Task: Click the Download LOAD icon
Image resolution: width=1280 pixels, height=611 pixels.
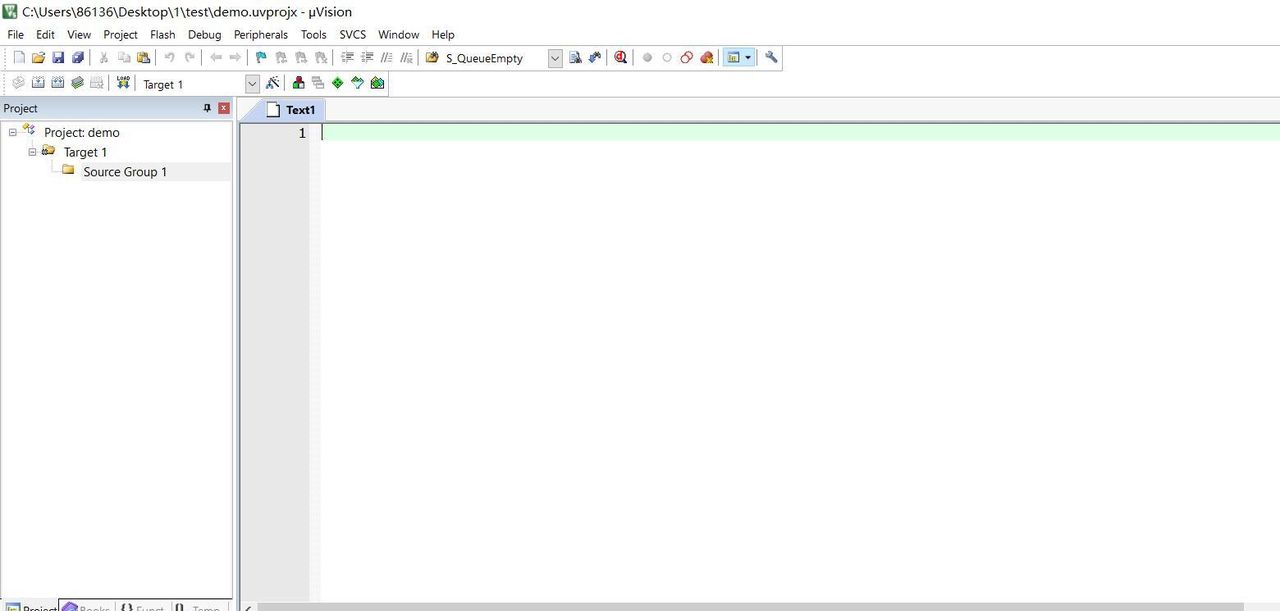Action: pos(123,84)
